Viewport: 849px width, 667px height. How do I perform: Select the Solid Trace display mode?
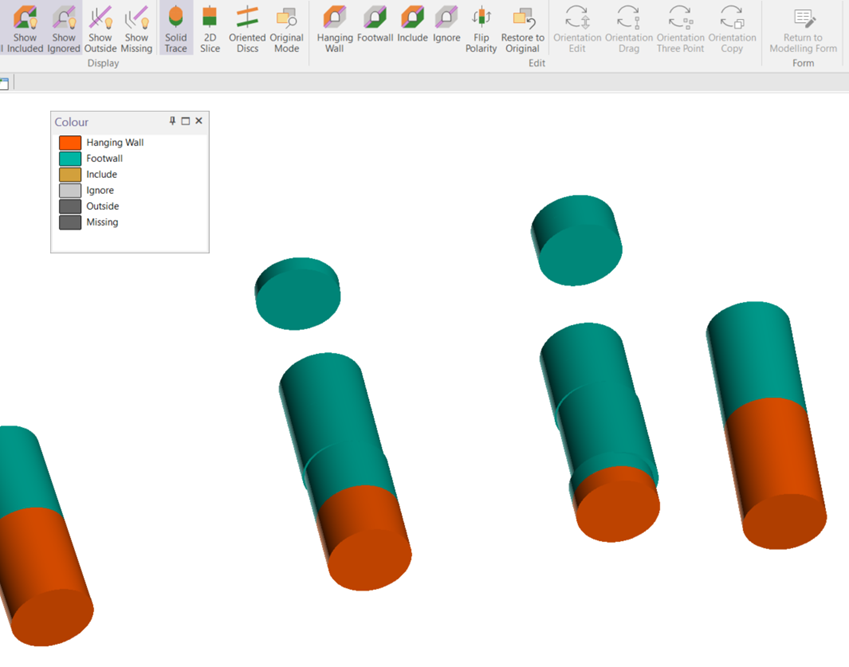pyautogui.click(x=176, y=28)
